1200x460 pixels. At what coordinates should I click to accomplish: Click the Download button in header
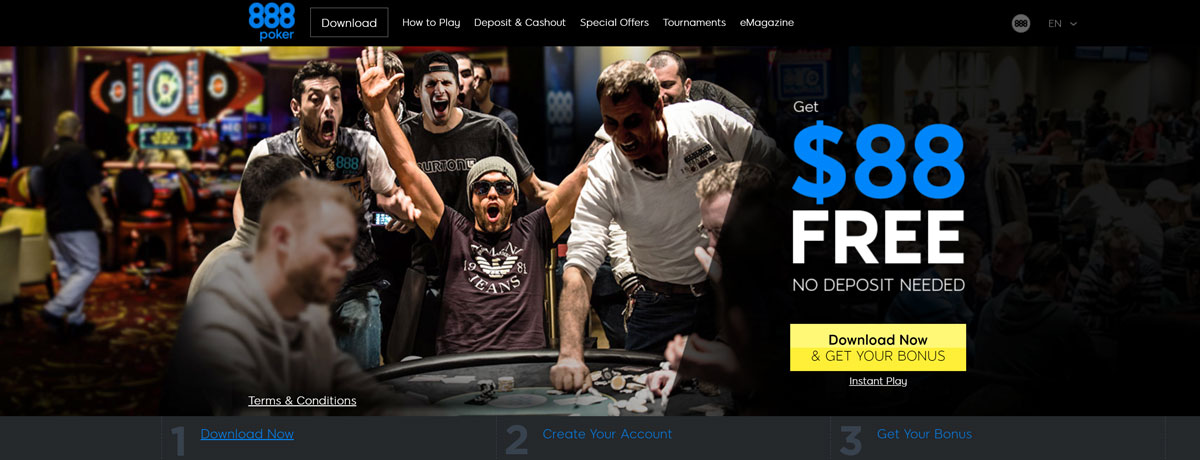(349, 22)
